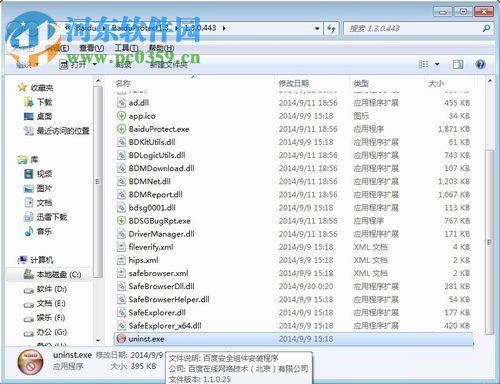Click the BaiduProtect.exe green icon
The width and height of the screenshot is (500, 384).
point(121,129)
